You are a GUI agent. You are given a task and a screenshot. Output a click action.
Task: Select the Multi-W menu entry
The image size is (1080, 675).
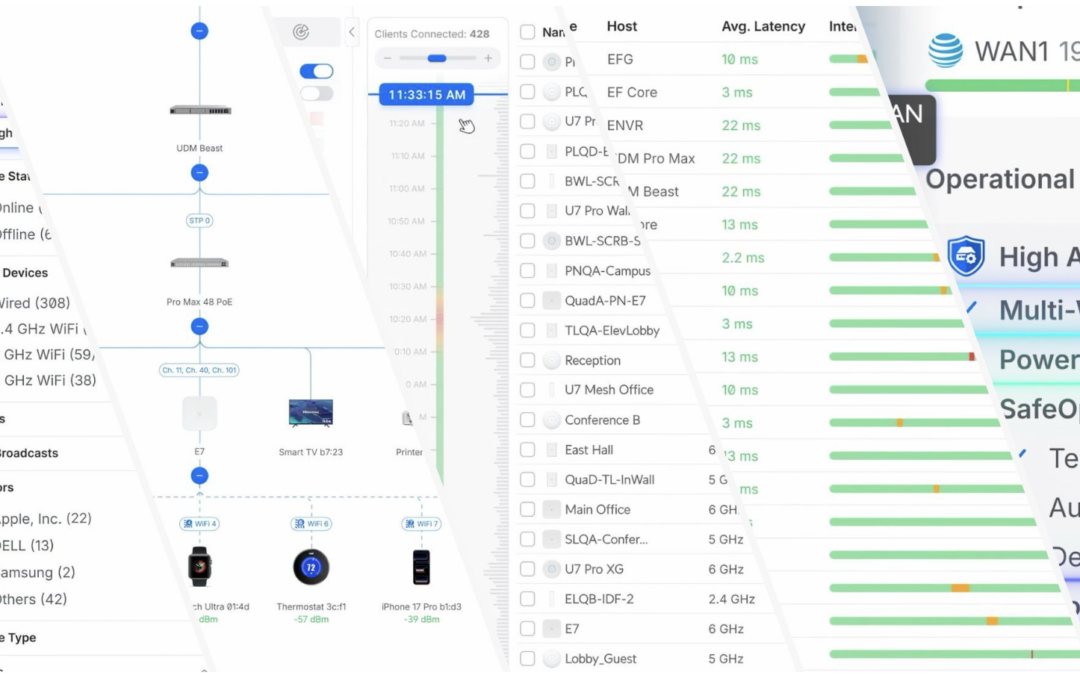click(1039, 310)
